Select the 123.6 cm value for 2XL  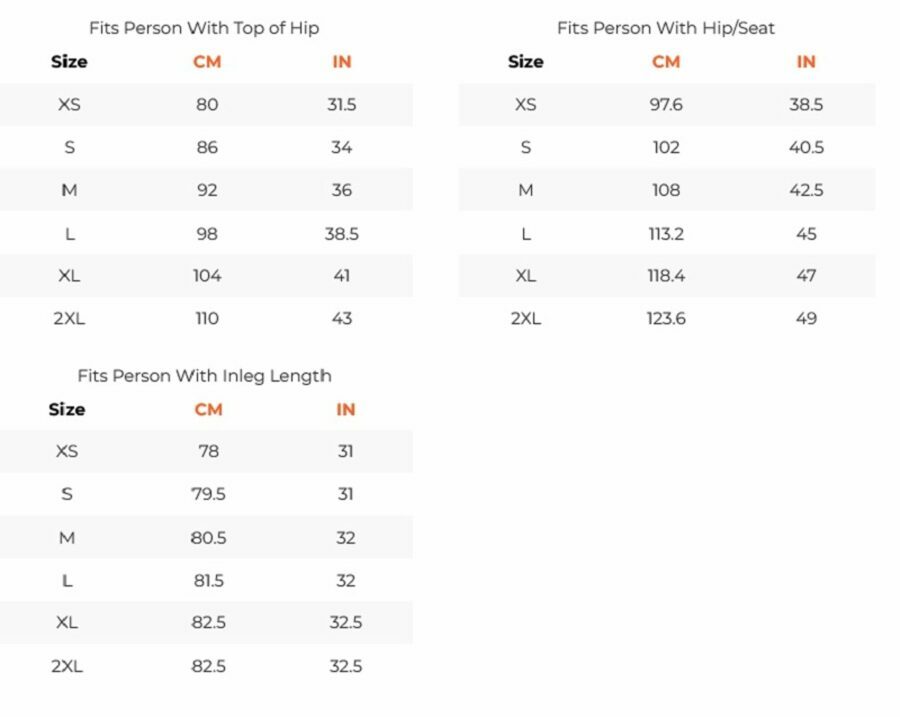tap(666, 318)
